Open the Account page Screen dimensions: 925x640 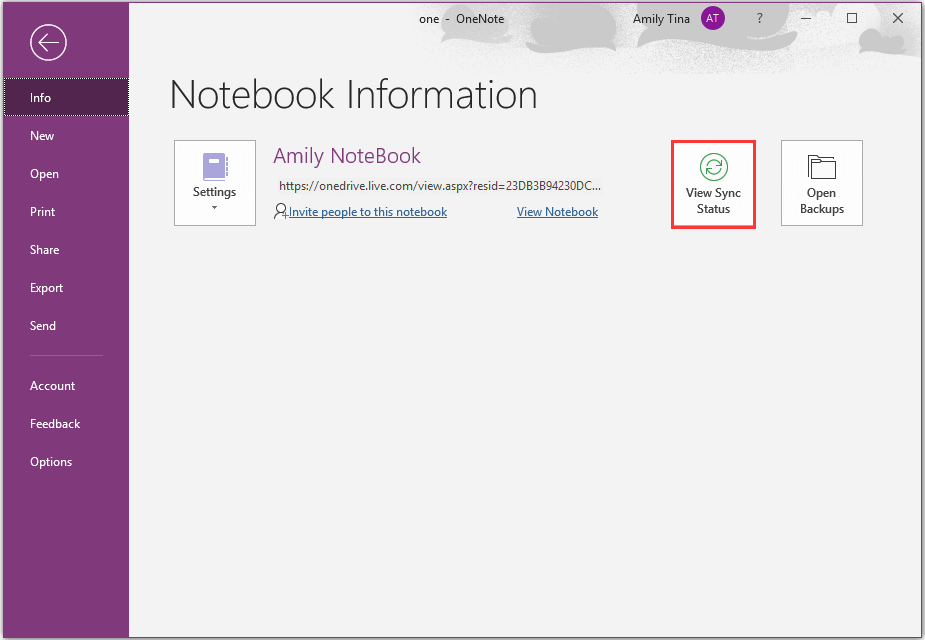click(x=52, y=386)
